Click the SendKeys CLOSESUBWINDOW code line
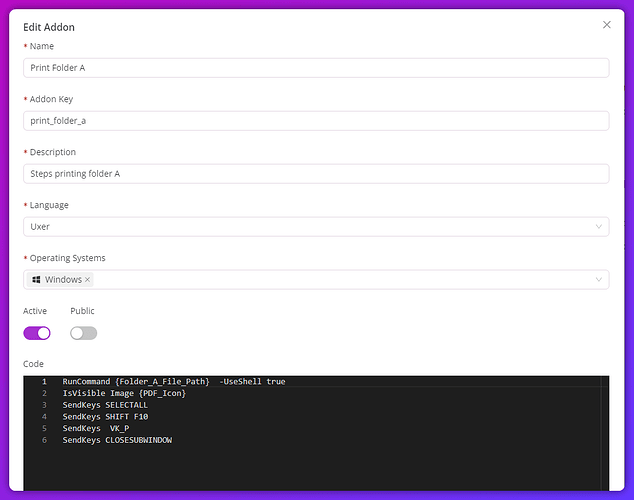This screenshot has height=500, width=634. pyautogui.click(x=117, y=440)
